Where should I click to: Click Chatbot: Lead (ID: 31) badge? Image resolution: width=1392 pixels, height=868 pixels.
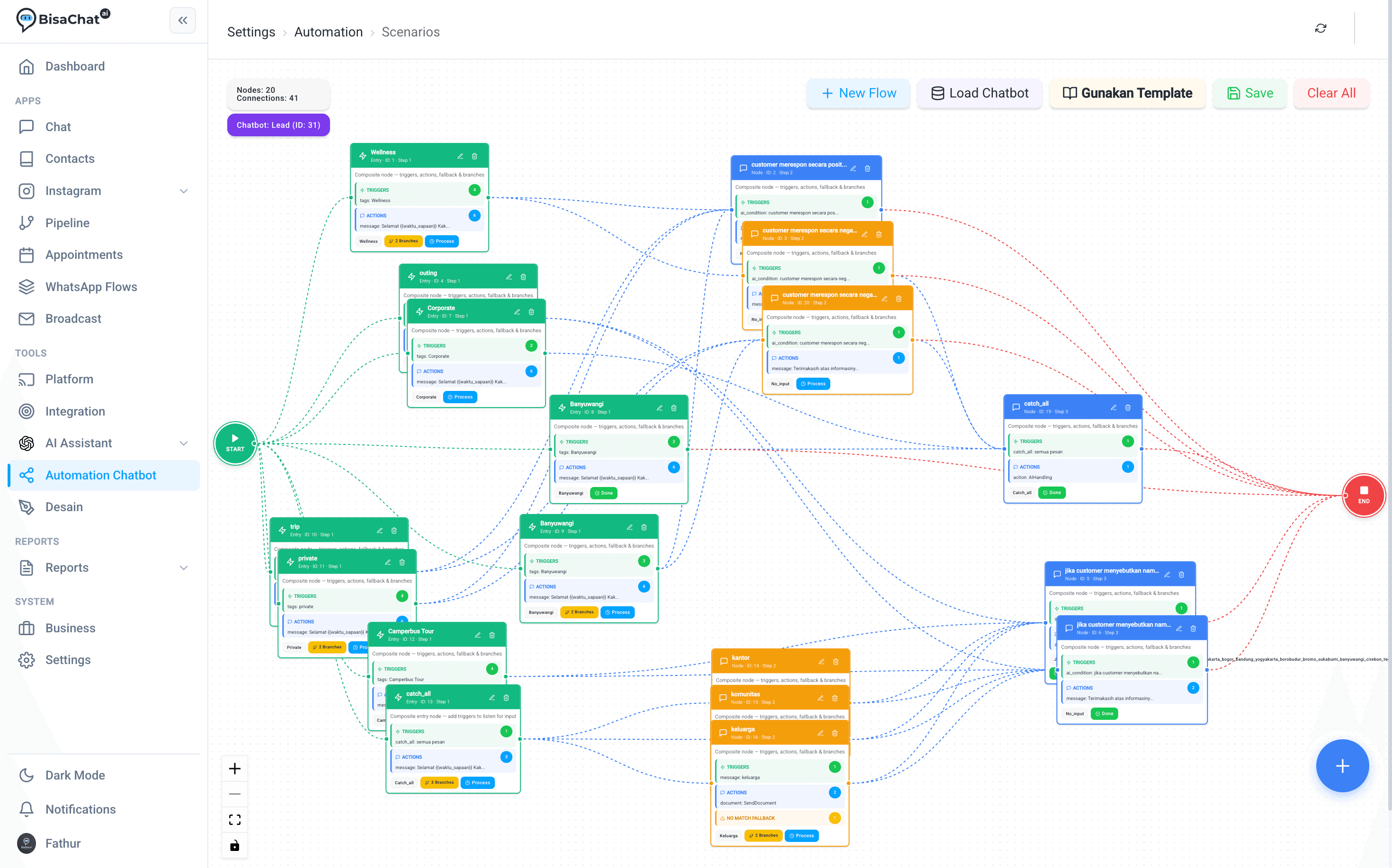point(278,125)
